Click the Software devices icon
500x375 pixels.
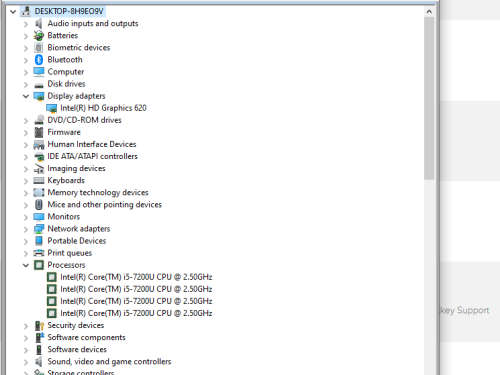(39, 350)
